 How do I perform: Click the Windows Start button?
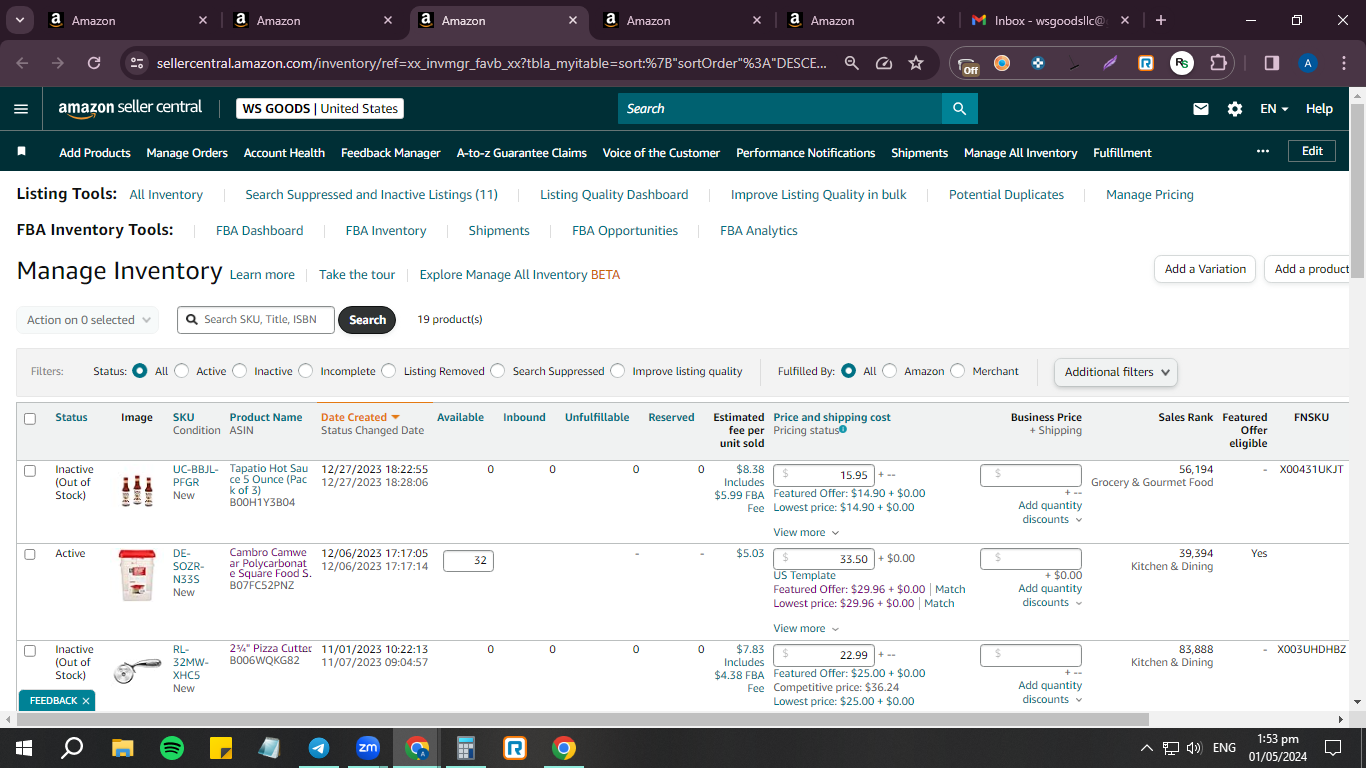point(23,748)
